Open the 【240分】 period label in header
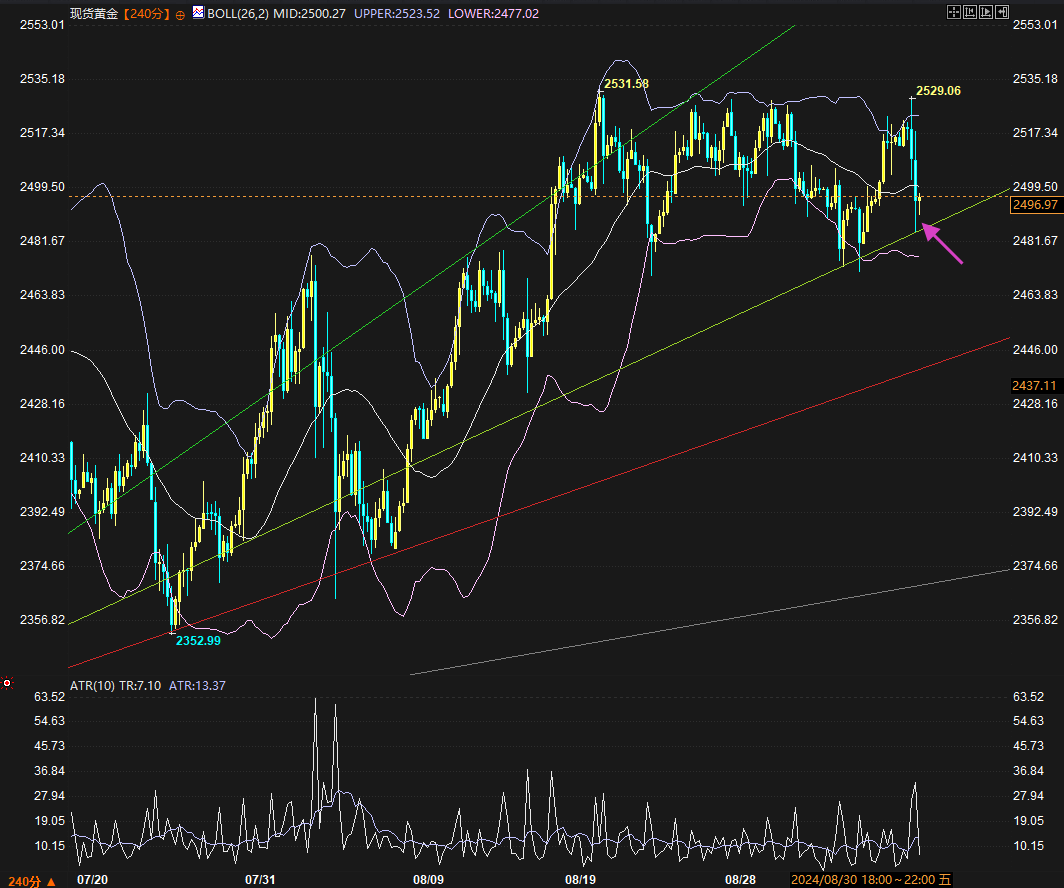1064x888 pixels. point(146,14)
